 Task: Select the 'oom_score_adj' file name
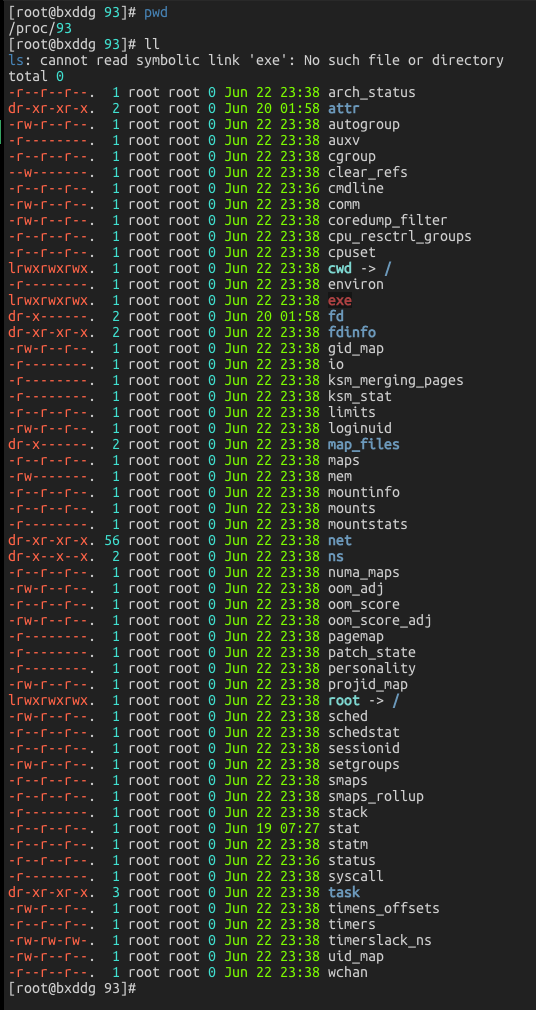[379, 620]
